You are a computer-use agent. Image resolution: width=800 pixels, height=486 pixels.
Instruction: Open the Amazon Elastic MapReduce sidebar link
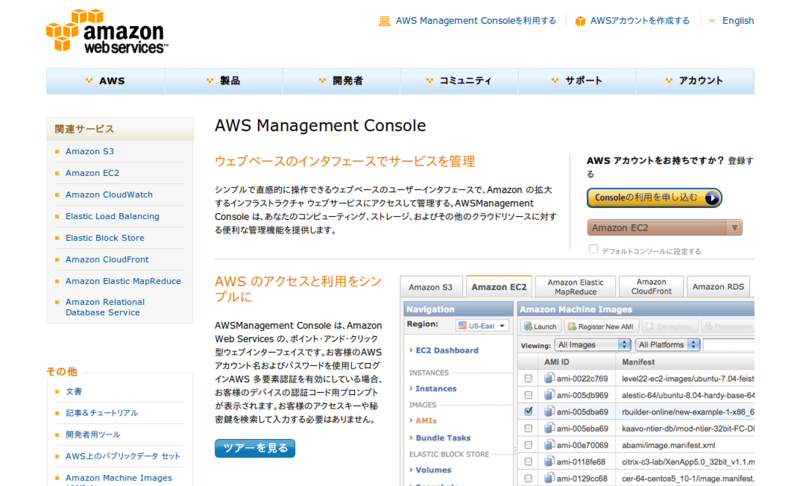point(123,281)
